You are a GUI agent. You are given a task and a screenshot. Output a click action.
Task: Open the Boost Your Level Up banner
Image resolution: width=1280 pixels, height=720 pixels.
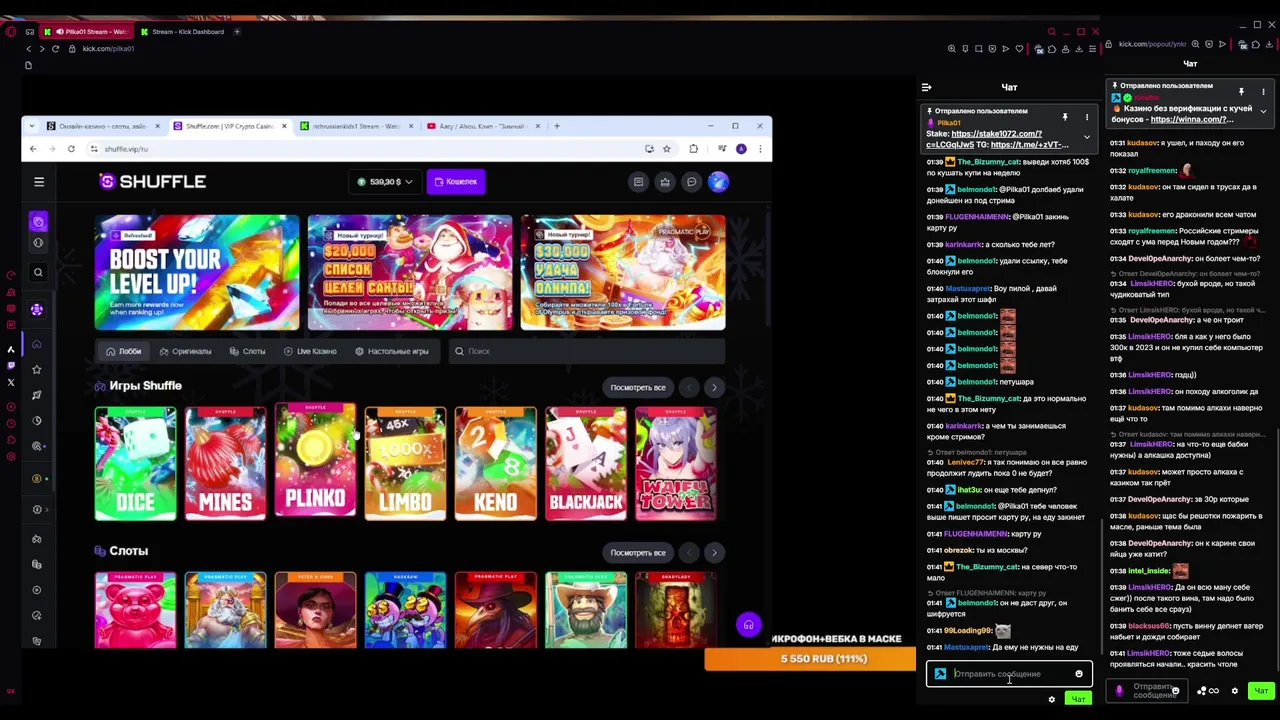coord(197,272)
